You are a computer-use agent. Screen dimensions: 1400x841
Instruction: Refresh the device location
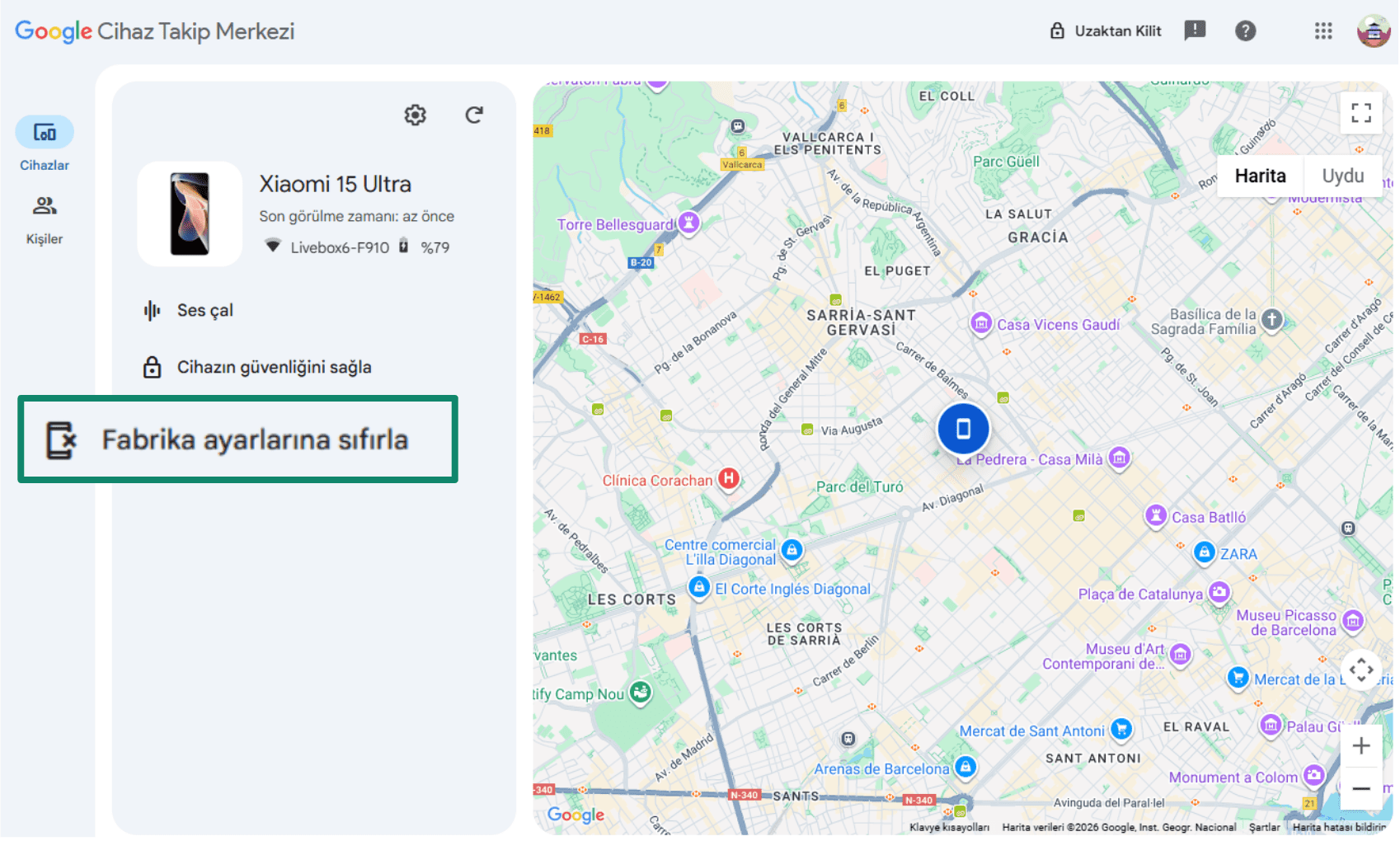474,115
